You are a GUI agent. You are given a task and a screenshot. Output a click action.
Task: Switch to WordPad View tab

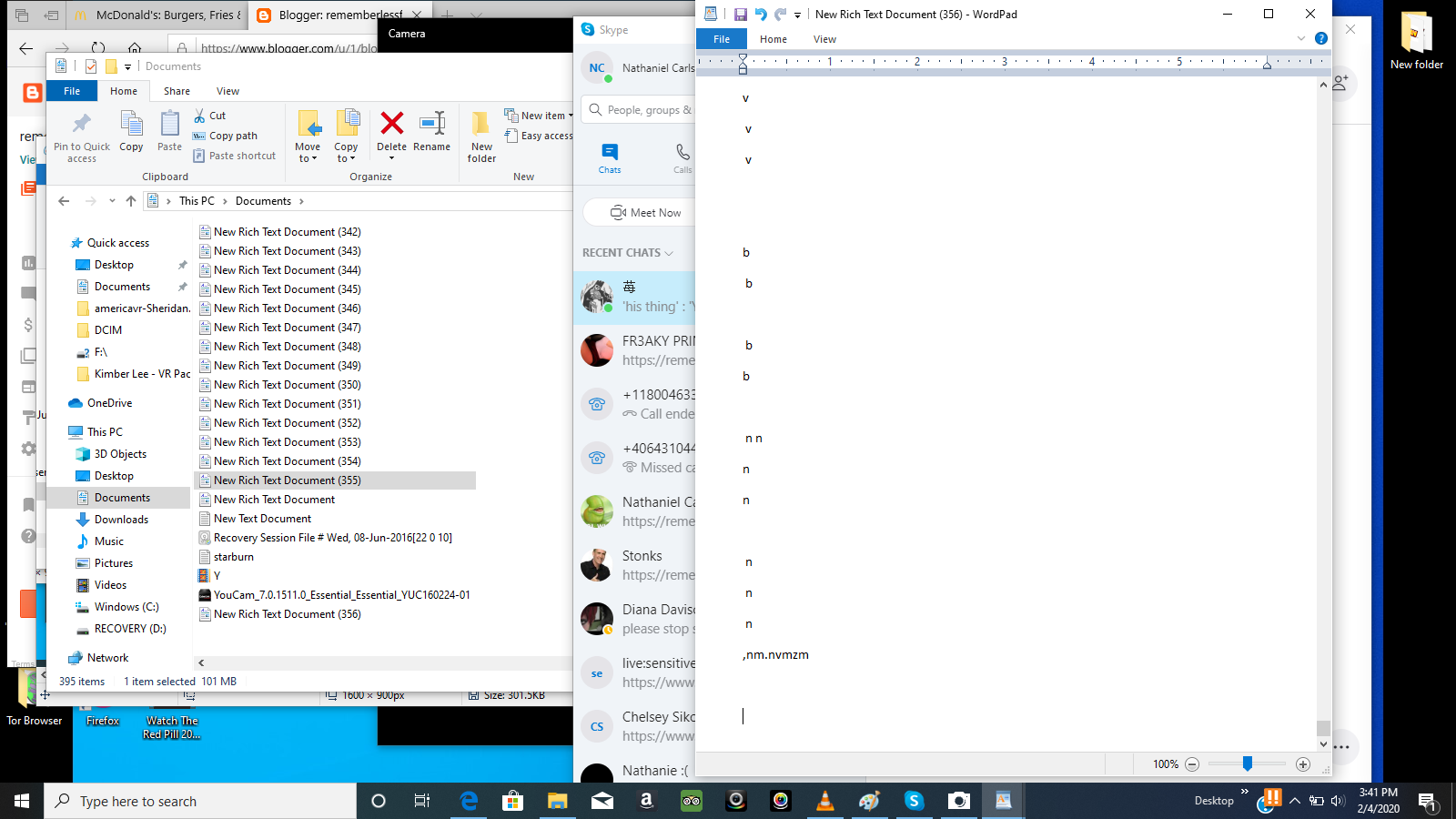(x=824, y=39)
